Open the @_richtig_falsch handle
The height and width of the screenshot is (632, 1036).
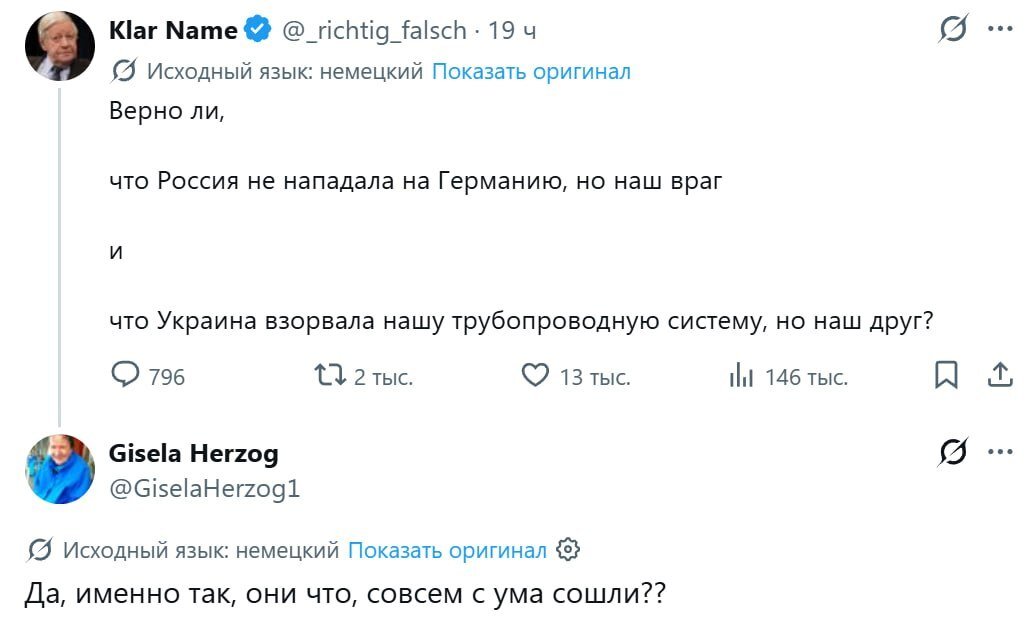(x=375, y=31)
